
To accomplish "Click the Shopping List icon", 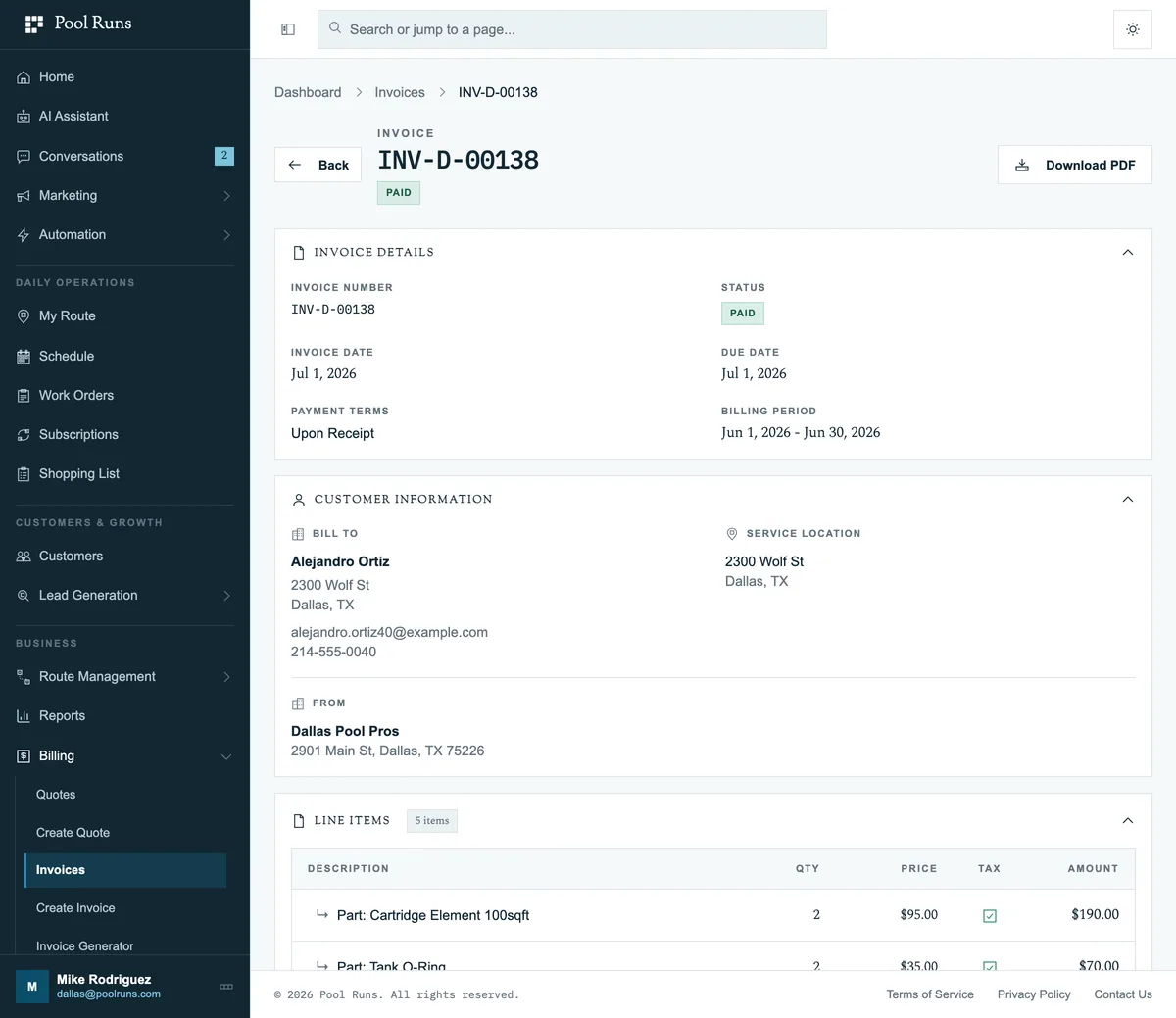I will [24, 474].
